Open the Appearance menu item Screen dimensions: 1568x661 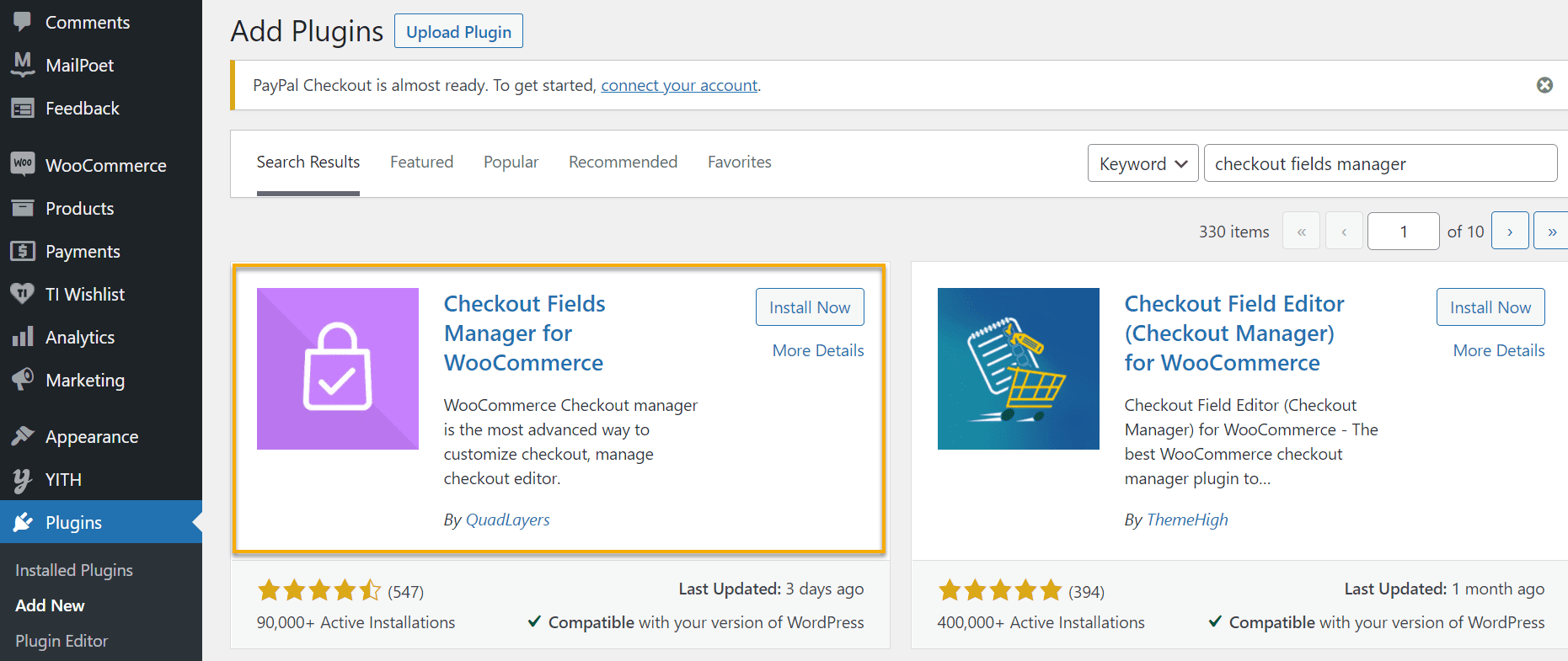[x=101, y=436]
